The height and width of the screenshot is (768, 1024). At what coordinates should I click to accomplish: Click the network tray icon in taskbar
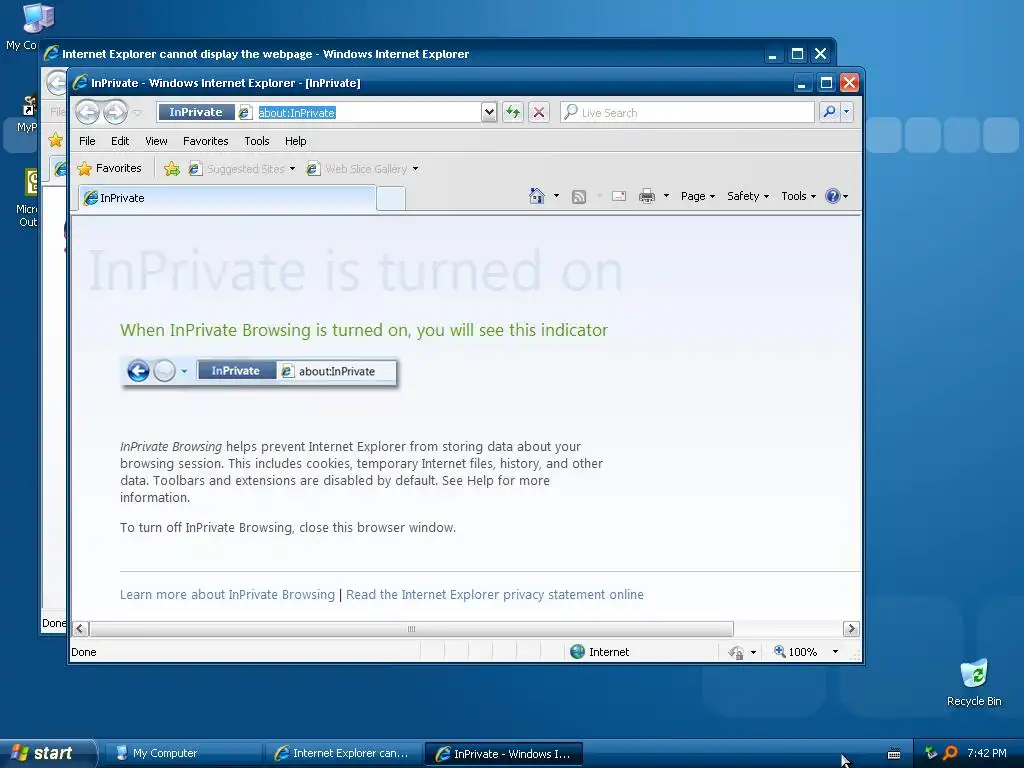[931, 753]
